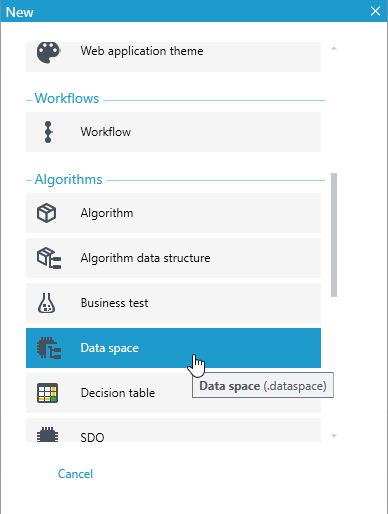Click the scrollbar up arrow
Viewport: 388px width, 514px height.
tap(334, 49)
